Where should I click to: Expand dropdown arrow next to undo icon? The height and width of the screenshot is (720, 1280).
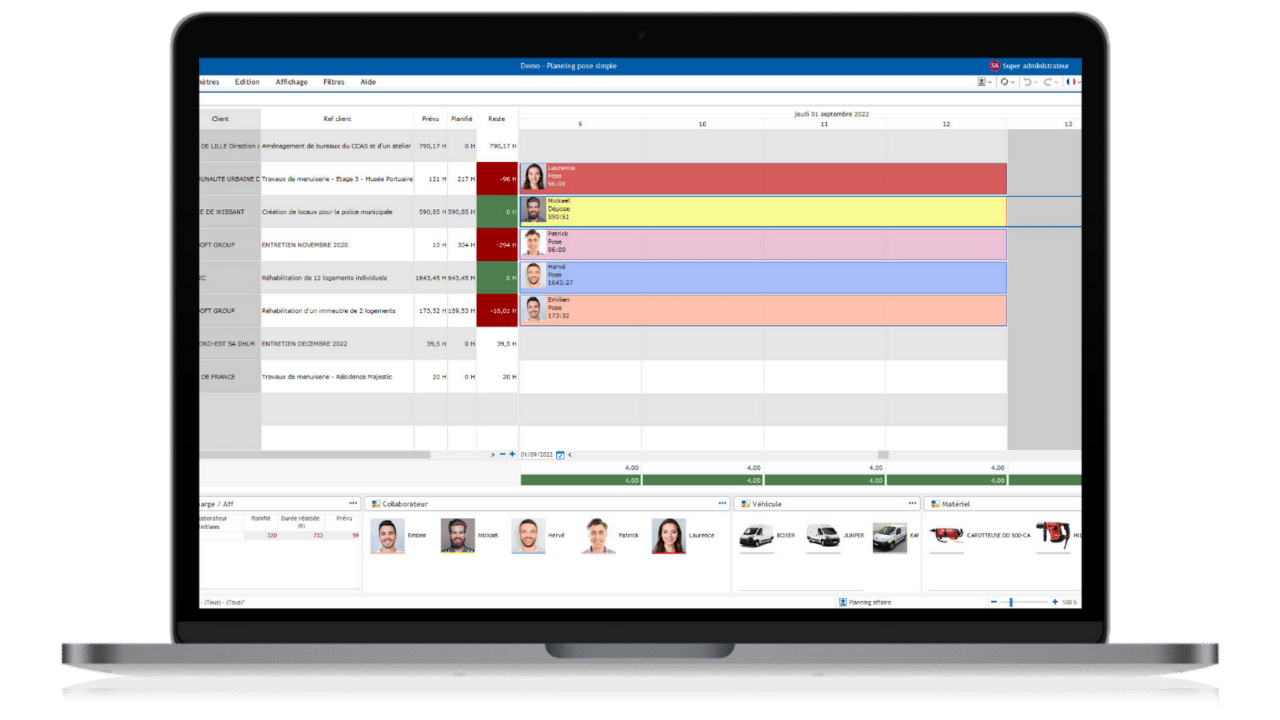click(1036, 82)
